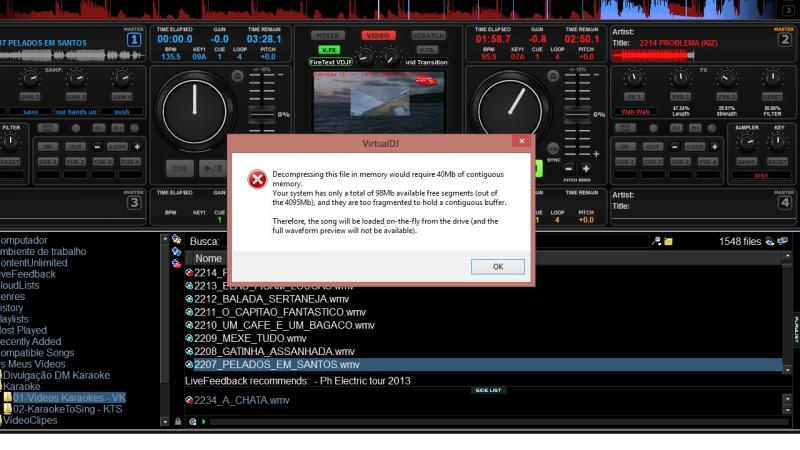Switch to the VIDEO panel tab
Screen dimensions: 800x450
click(x=378, y=35)
